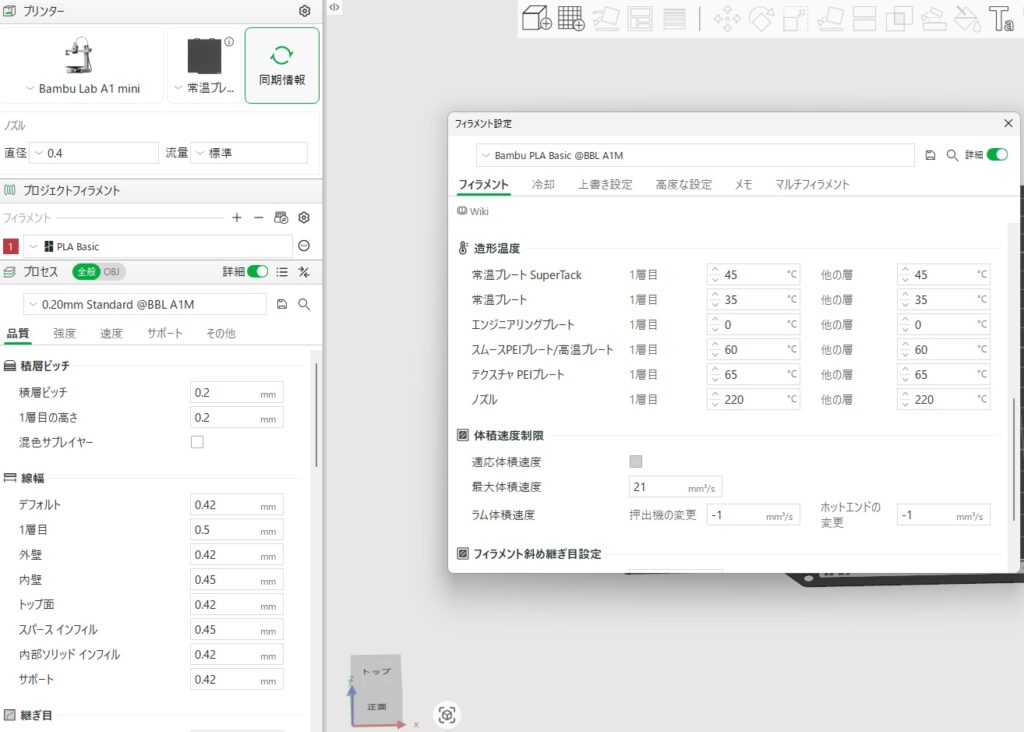Click the Lay on face toolbar icon
The image size is (1024, 732).
coord(830,18)
